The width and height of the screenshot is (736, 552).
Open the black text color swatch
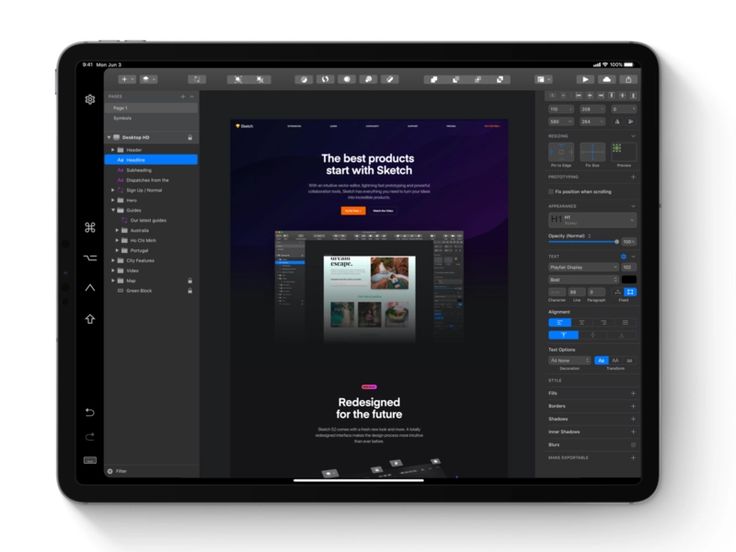629,280
